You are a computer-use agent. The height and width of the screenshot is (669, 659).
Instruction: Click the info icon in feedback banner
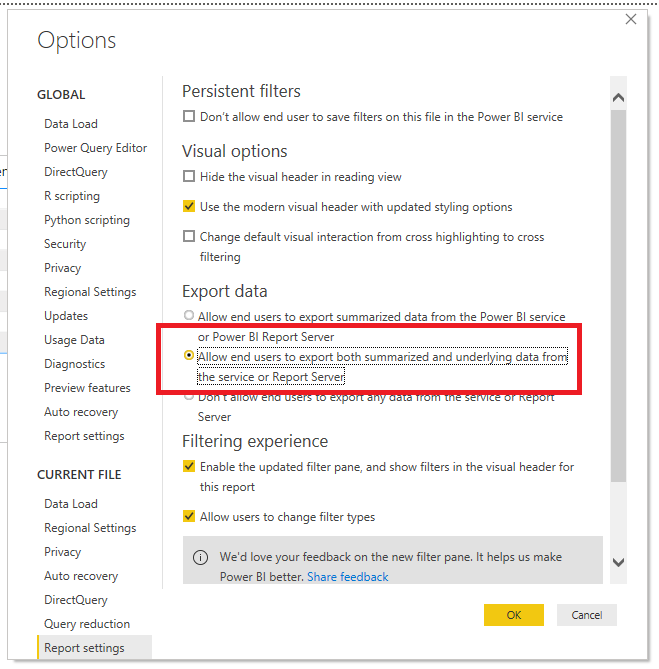click(x=200, y=557)
